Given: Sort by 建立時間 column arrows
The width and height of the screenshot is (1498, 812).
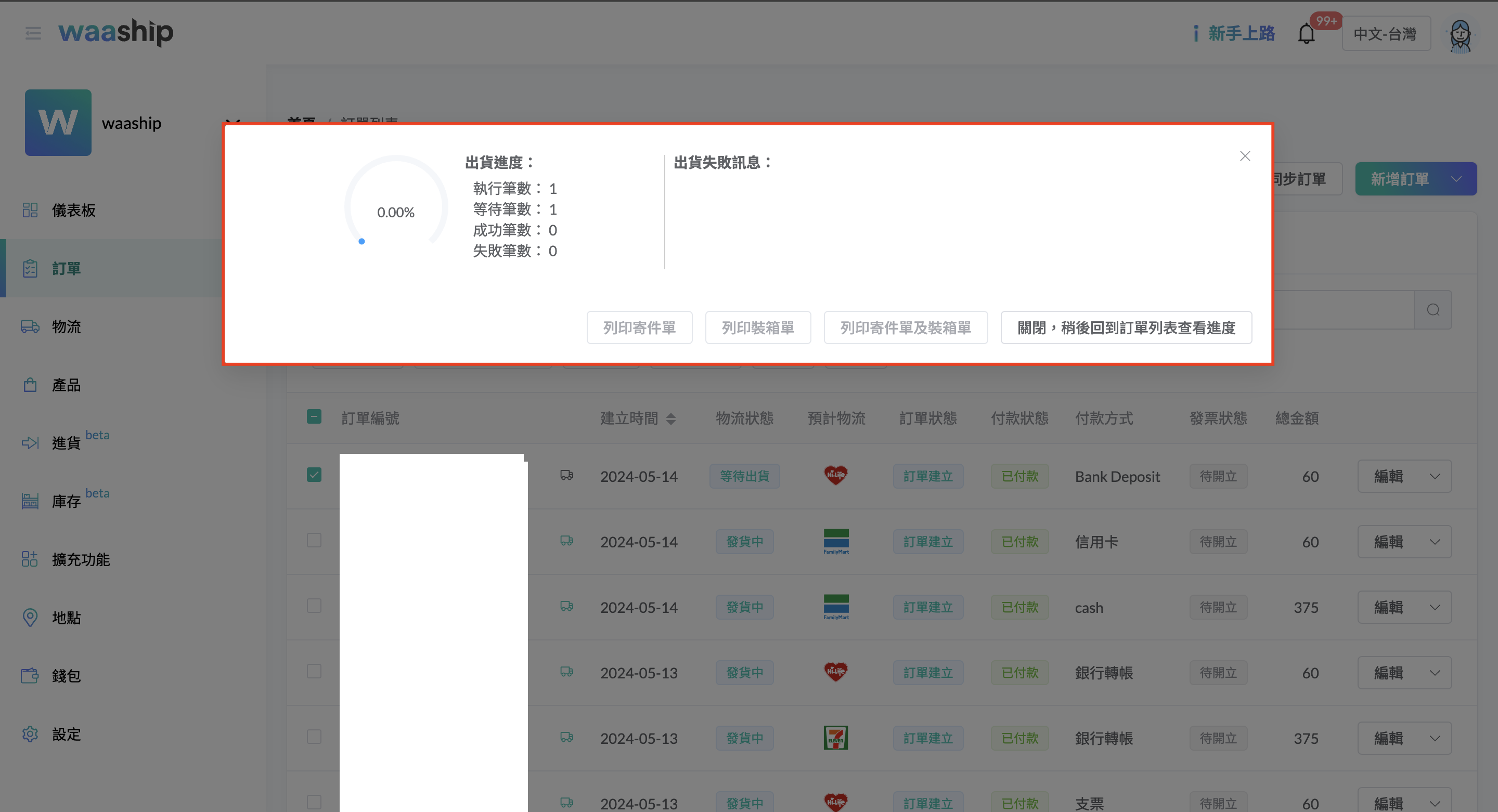Looking at the screenshot, I should (670, 418).
